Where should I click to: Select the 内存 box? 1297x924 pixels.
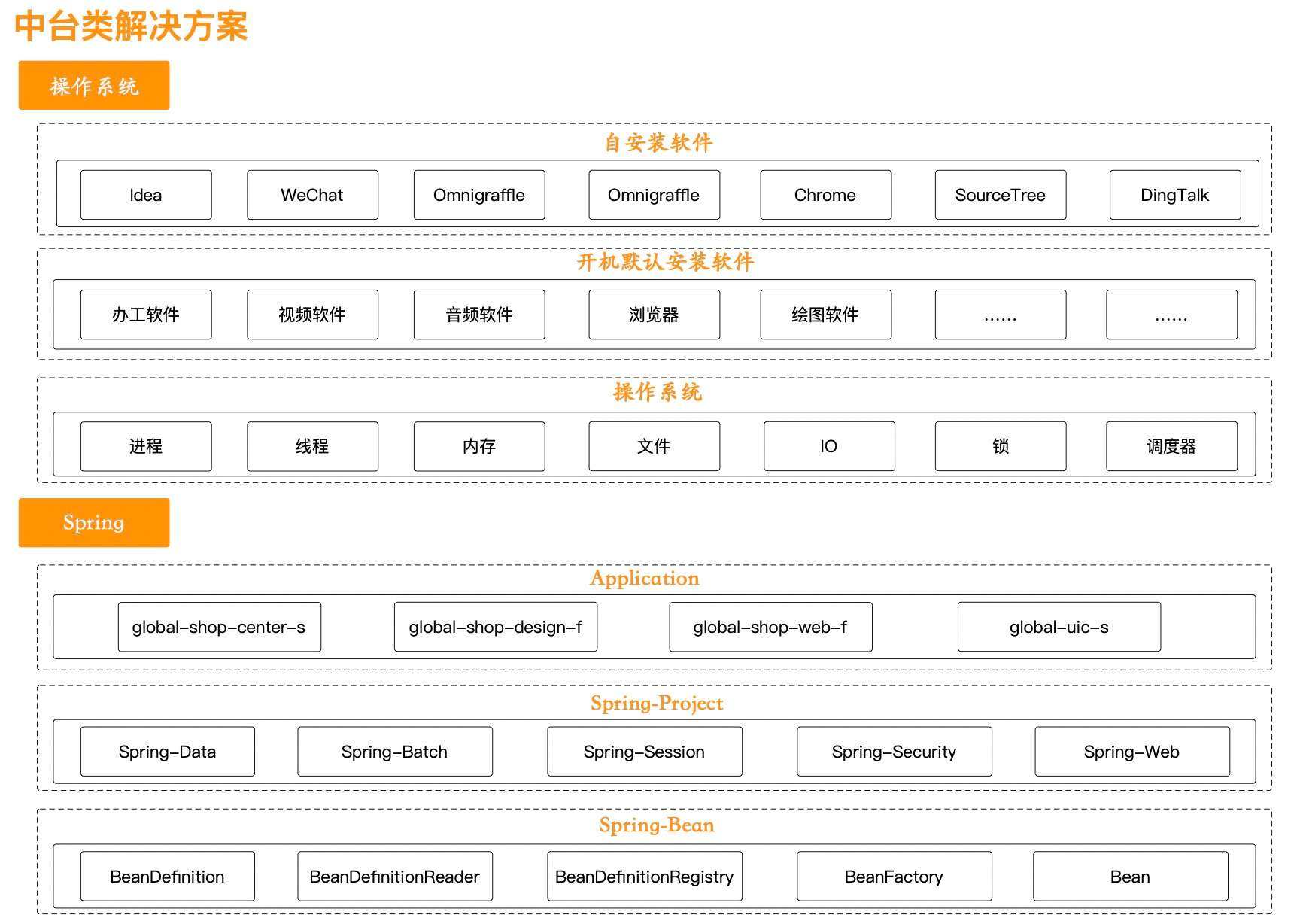click(x=479, y=446)
